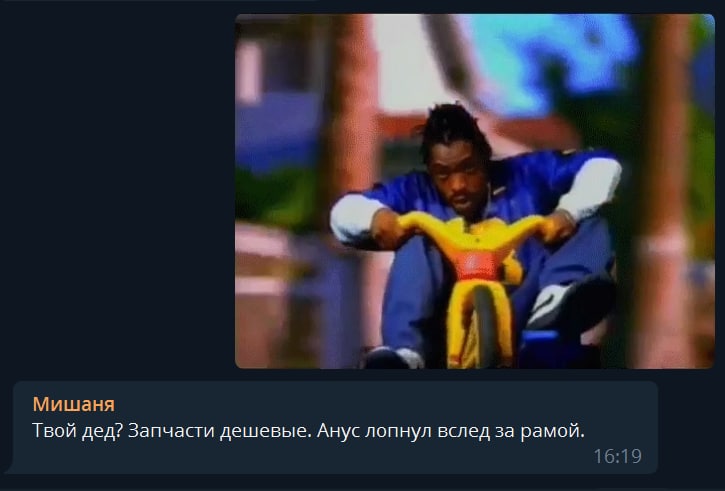
Task: Click the yellow tricycle handlebars in the GIF
Action: pos(474,228)
